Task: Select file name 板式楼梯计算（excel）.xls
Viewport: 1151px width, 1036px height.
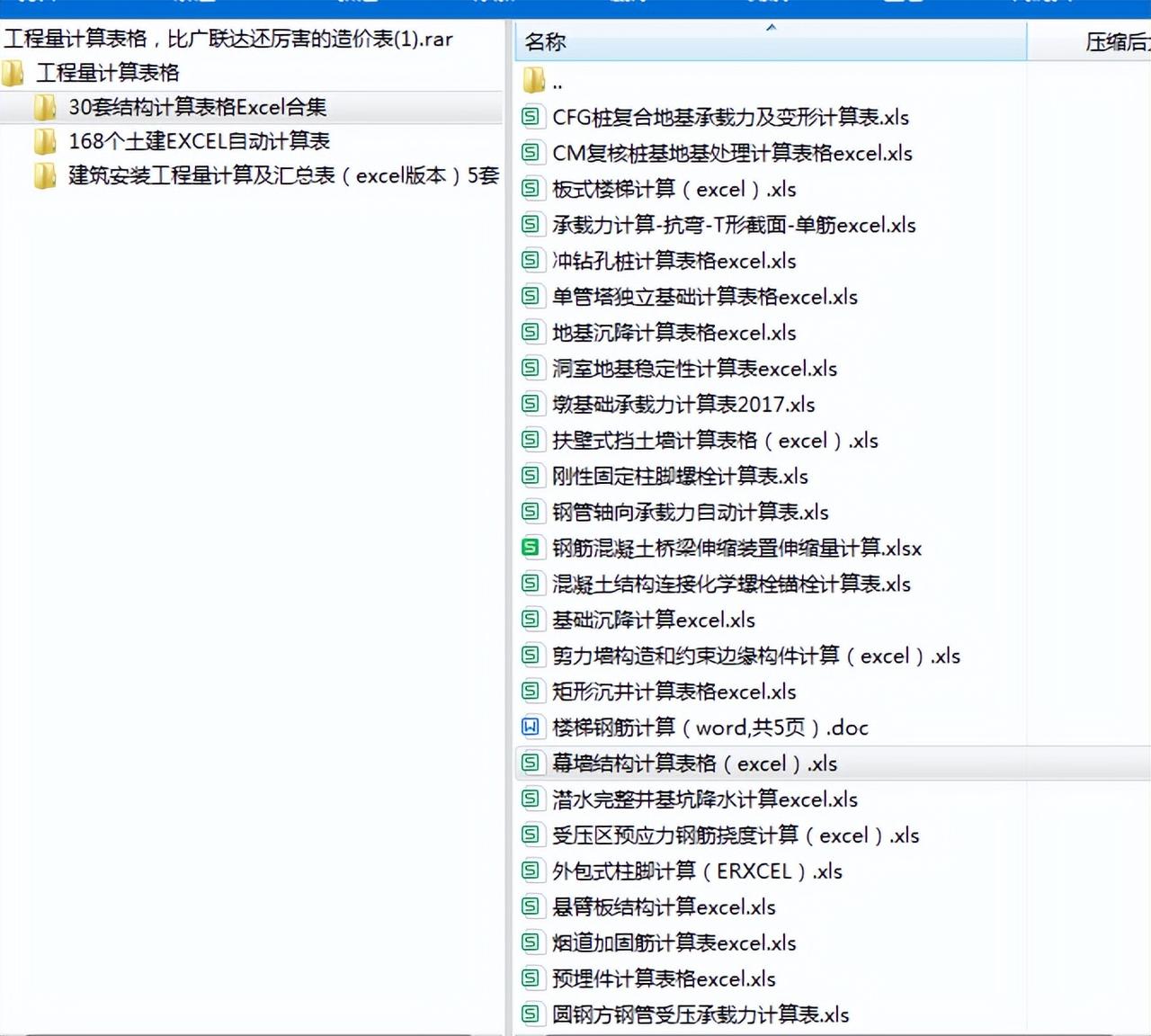Action: coord(674,189)
